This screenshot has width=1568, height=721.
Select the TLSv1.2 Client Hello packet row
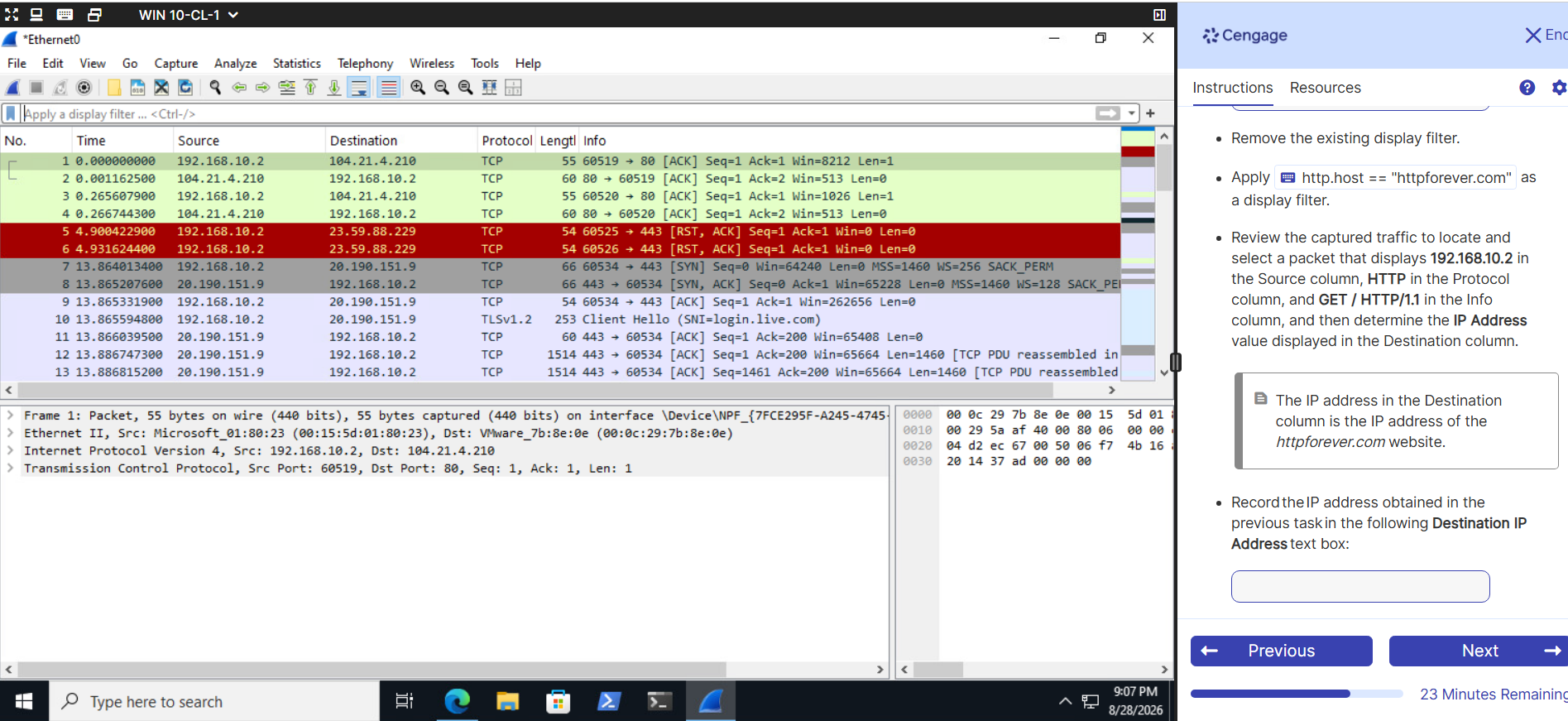[560, 320]
